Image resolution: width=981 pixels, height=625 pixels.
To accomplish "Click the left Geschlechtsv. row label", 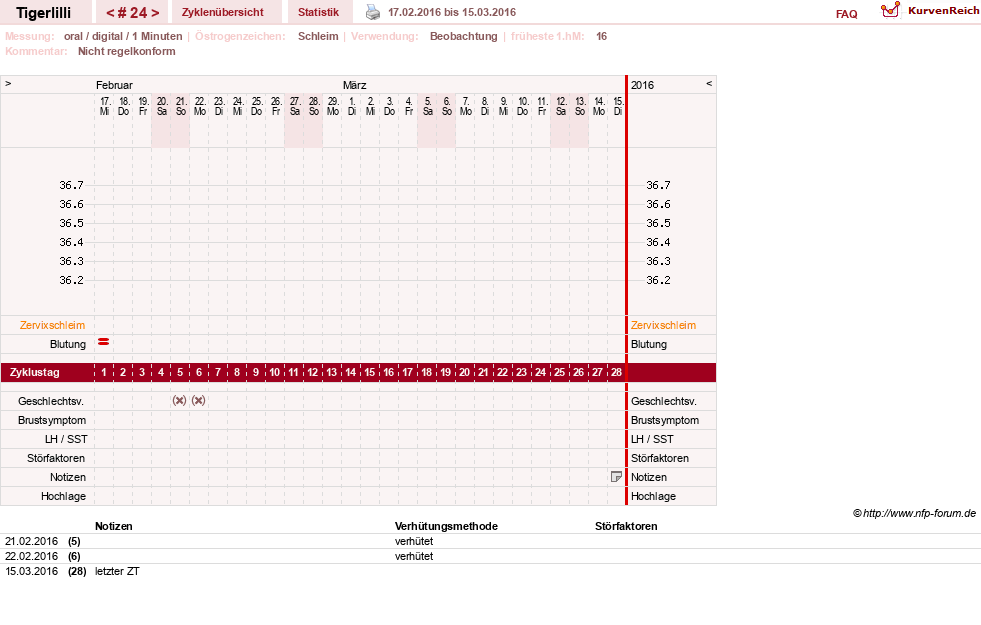I will click(x=51, y=401).
